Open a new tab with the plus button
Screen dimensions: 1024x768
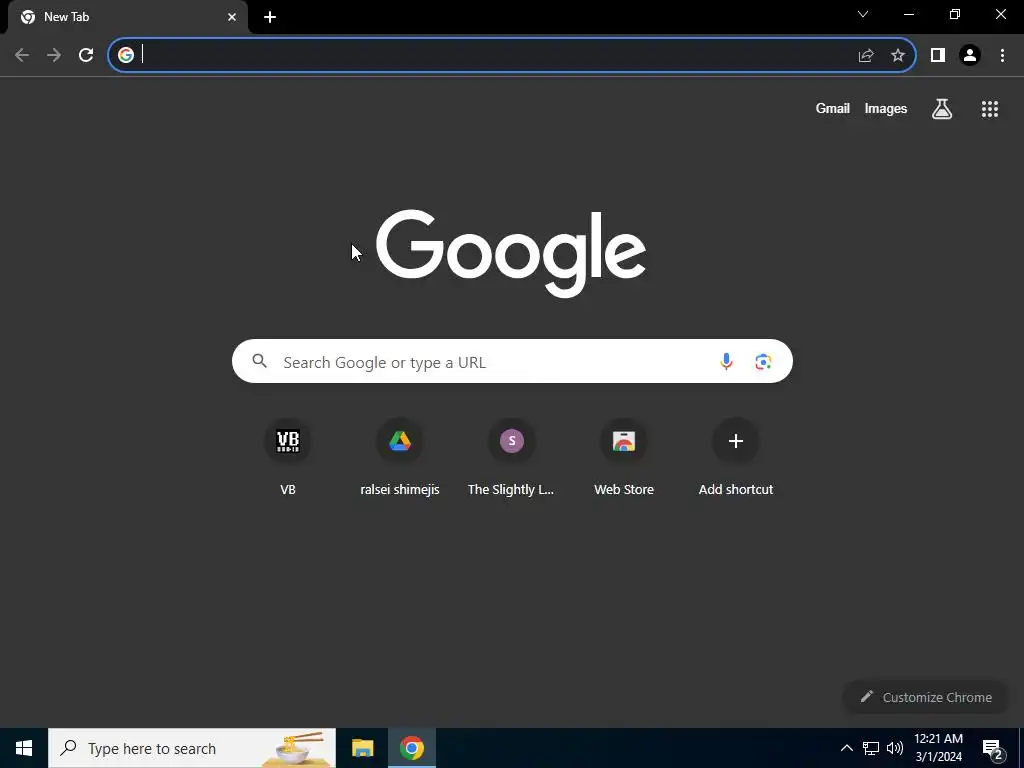coord(270,17)
